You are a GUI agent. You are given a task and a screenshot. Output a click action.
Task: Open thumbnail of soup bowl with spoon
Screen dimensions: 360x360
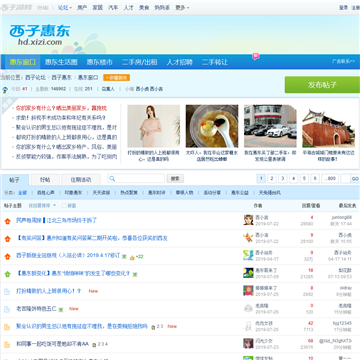click(212, 126)
